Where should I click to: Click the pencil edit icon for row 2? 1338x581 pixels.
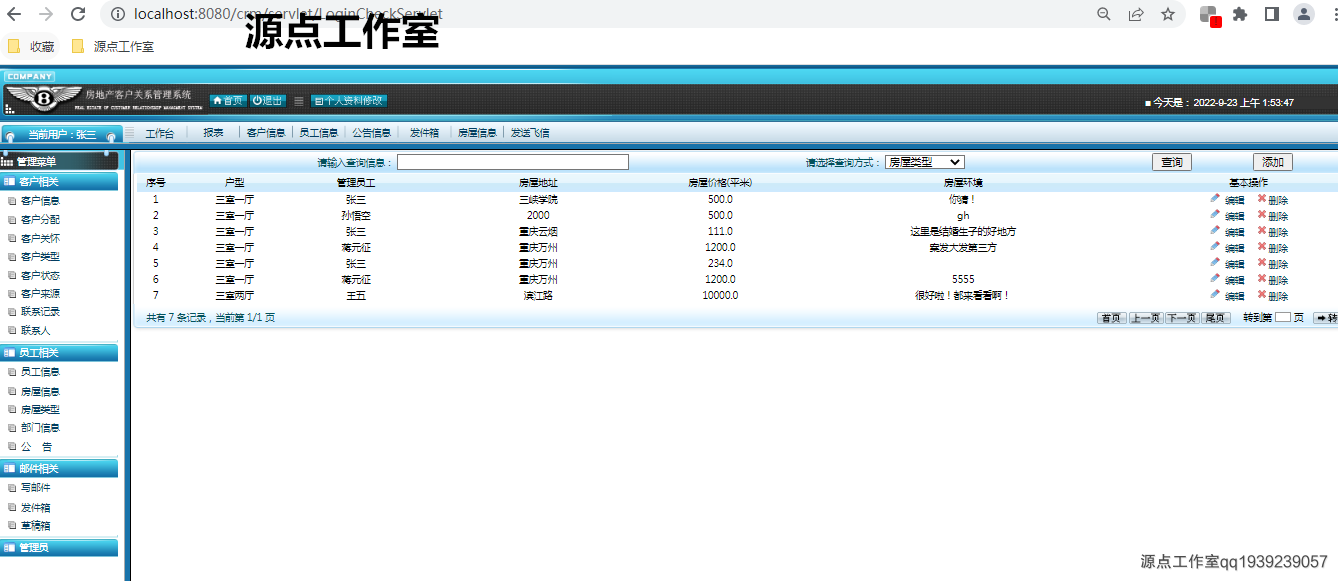pos(1215,214)
